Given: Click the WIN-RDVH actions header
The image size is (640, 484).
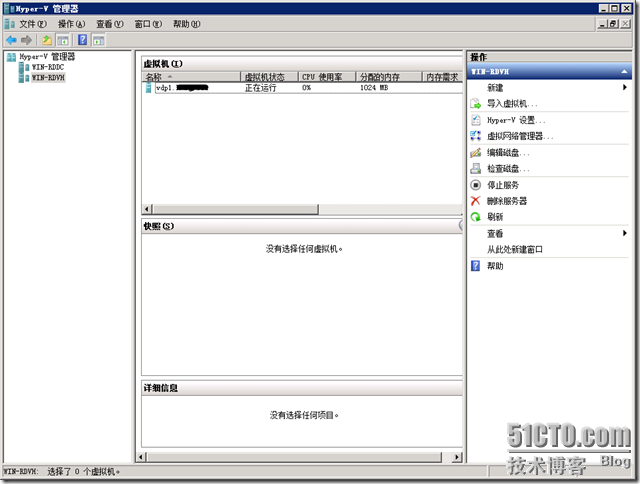Looking at the screenshot, I should click(549, 72).
